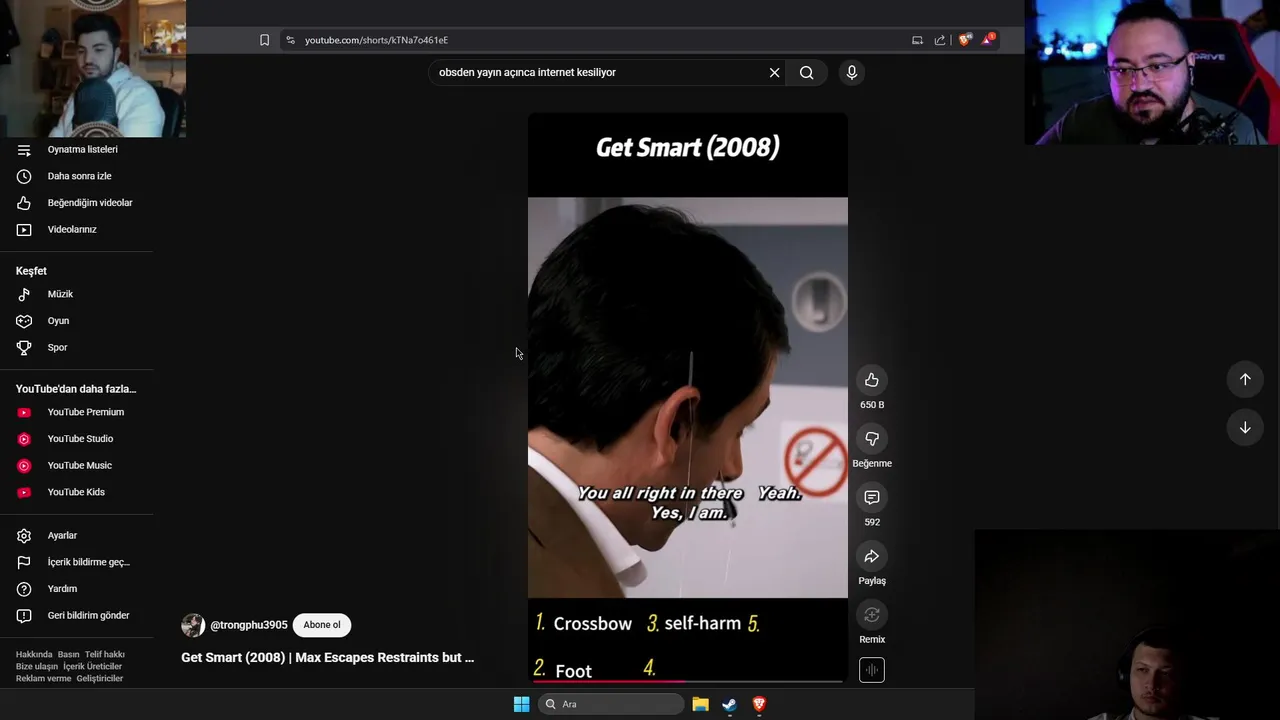This screenshot has width=1280, height=720.
Task: Click the Ayarlar gear icon
Action: click(24, 536)
